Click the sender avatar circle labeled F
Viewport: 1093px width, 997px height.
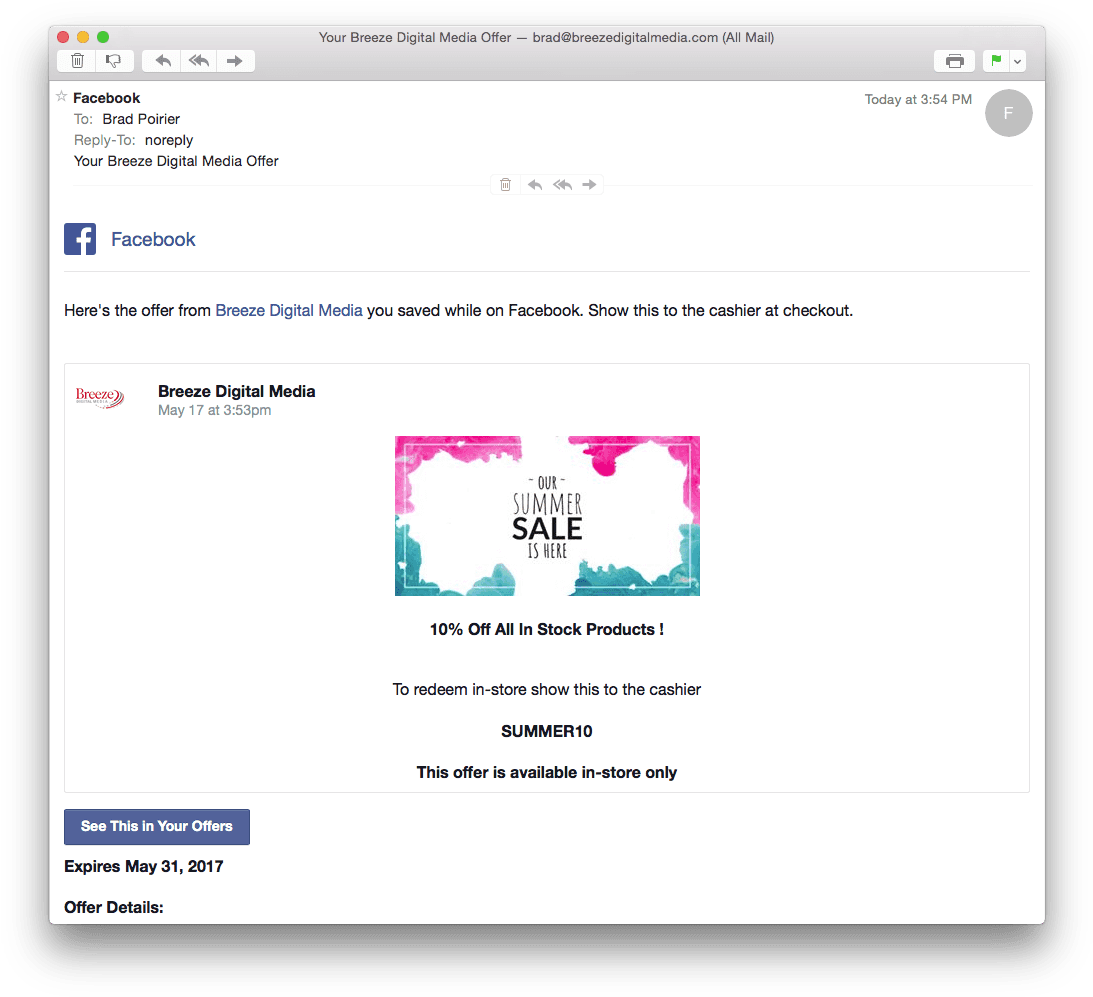1008,113
